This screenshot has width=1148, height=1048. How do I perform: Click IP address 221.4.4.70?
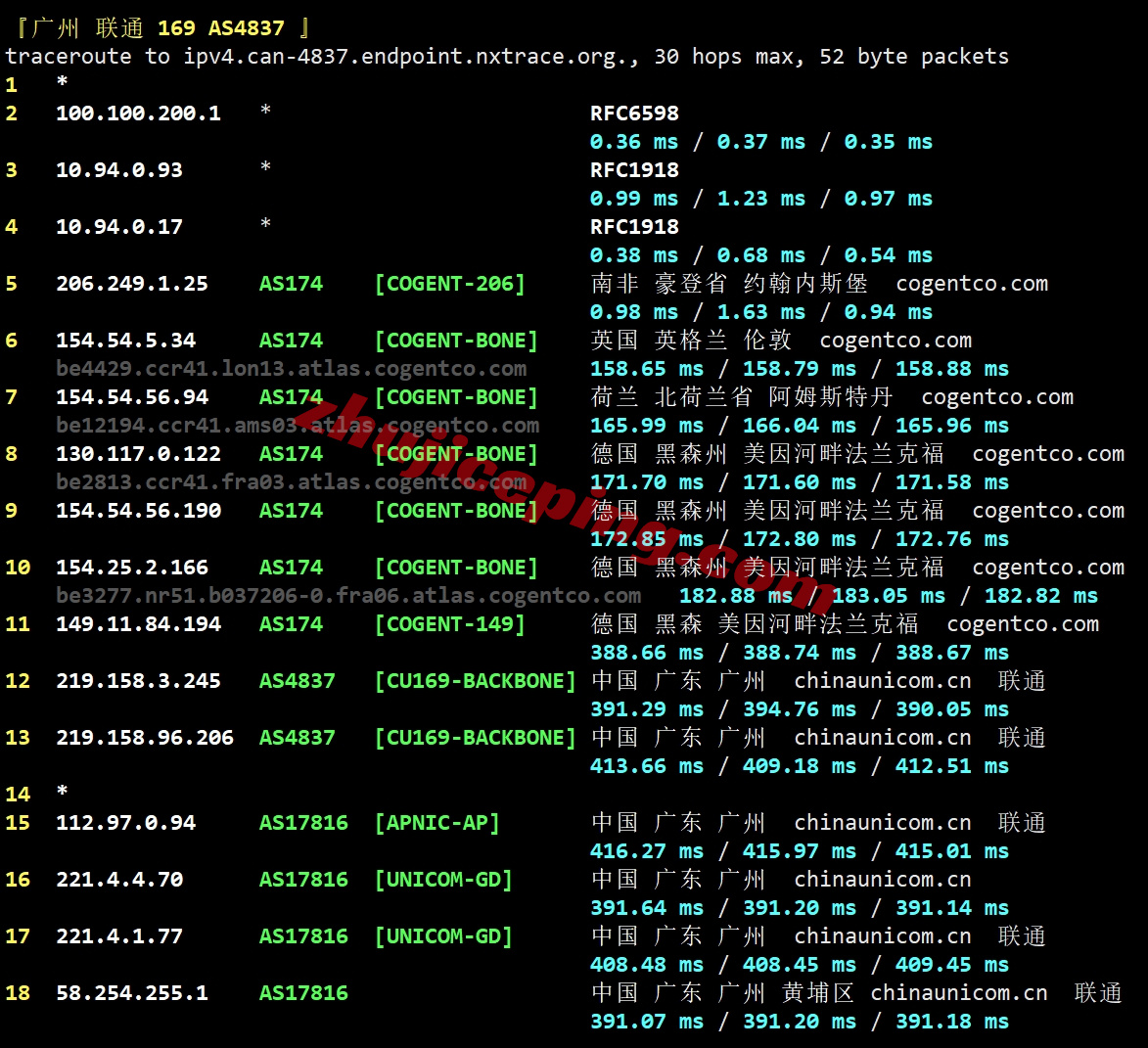pos(119,880)
